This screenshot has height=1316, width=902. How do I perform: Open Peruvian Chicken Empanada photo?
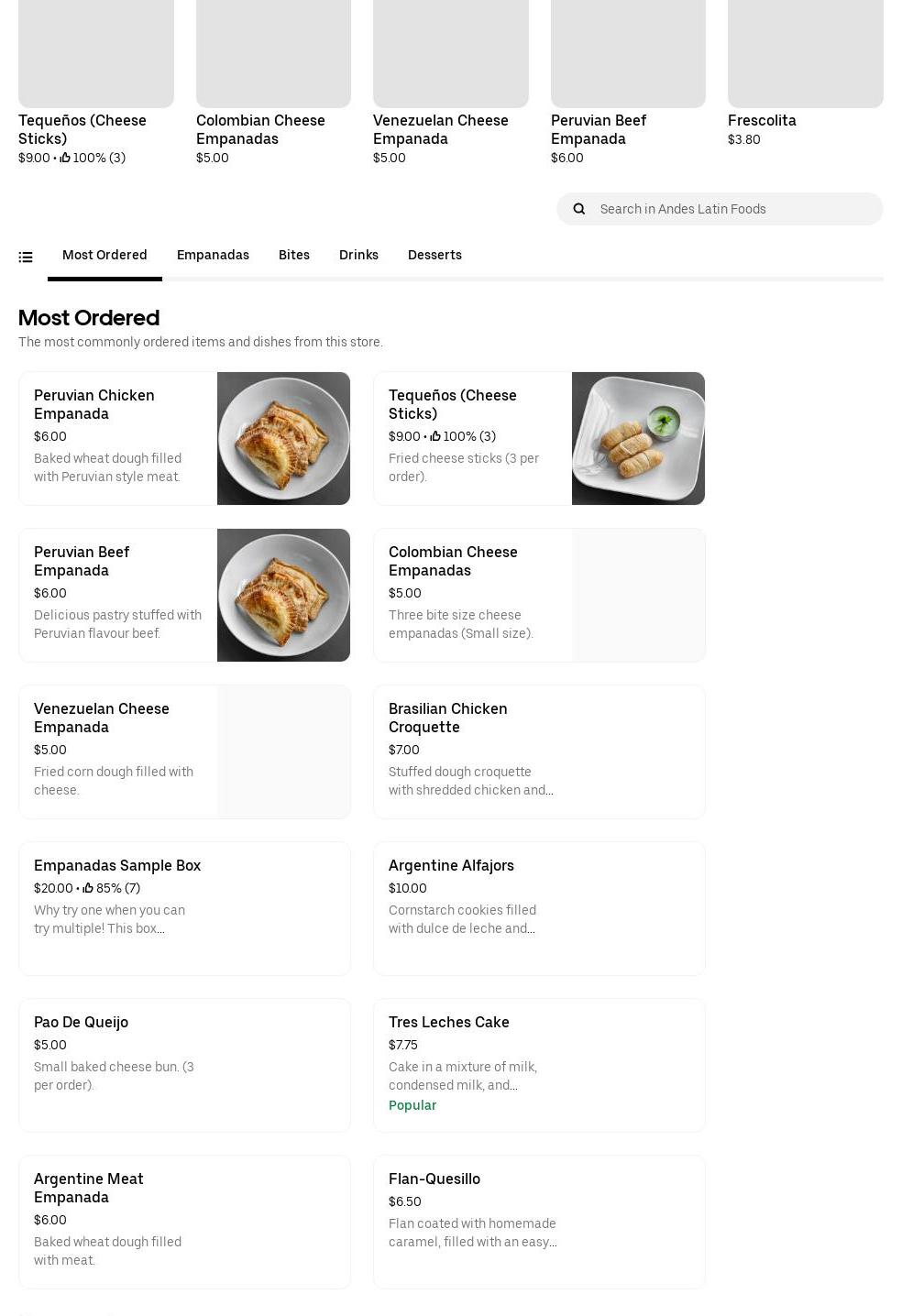[283, 438]
